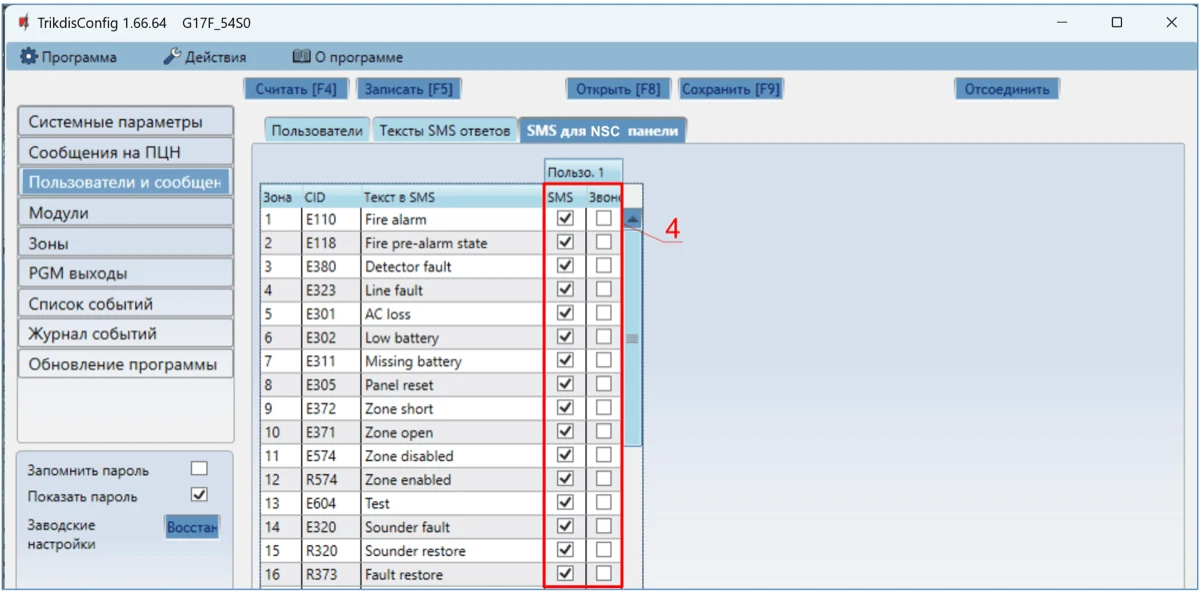Click the scroll-up arrow of the table
Image resolution: width=1200 pixels, height=593 pixels.
(x=632, y=220)
